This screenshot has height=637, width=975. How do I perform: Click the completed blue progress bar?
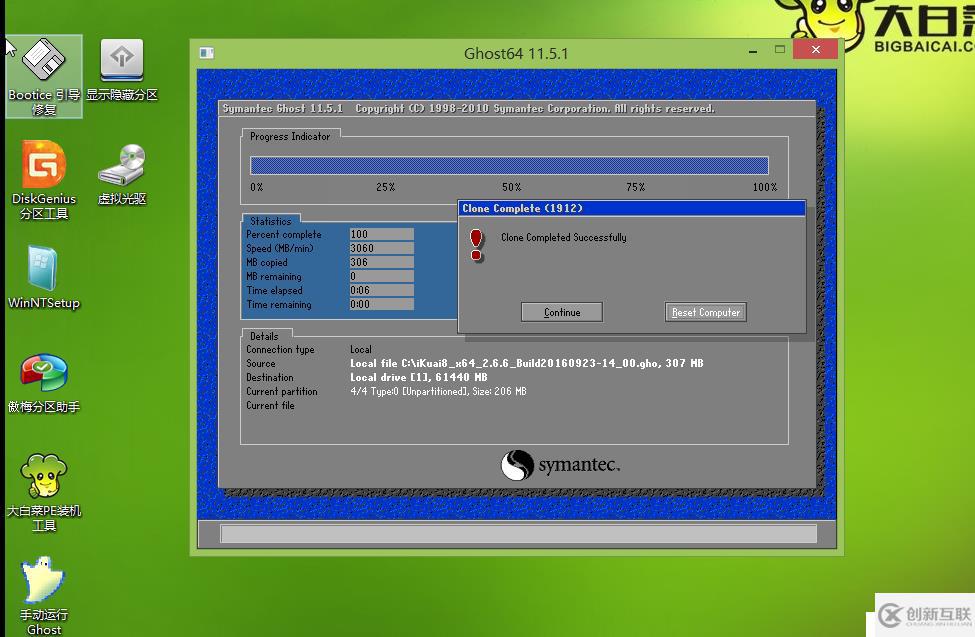509,165
